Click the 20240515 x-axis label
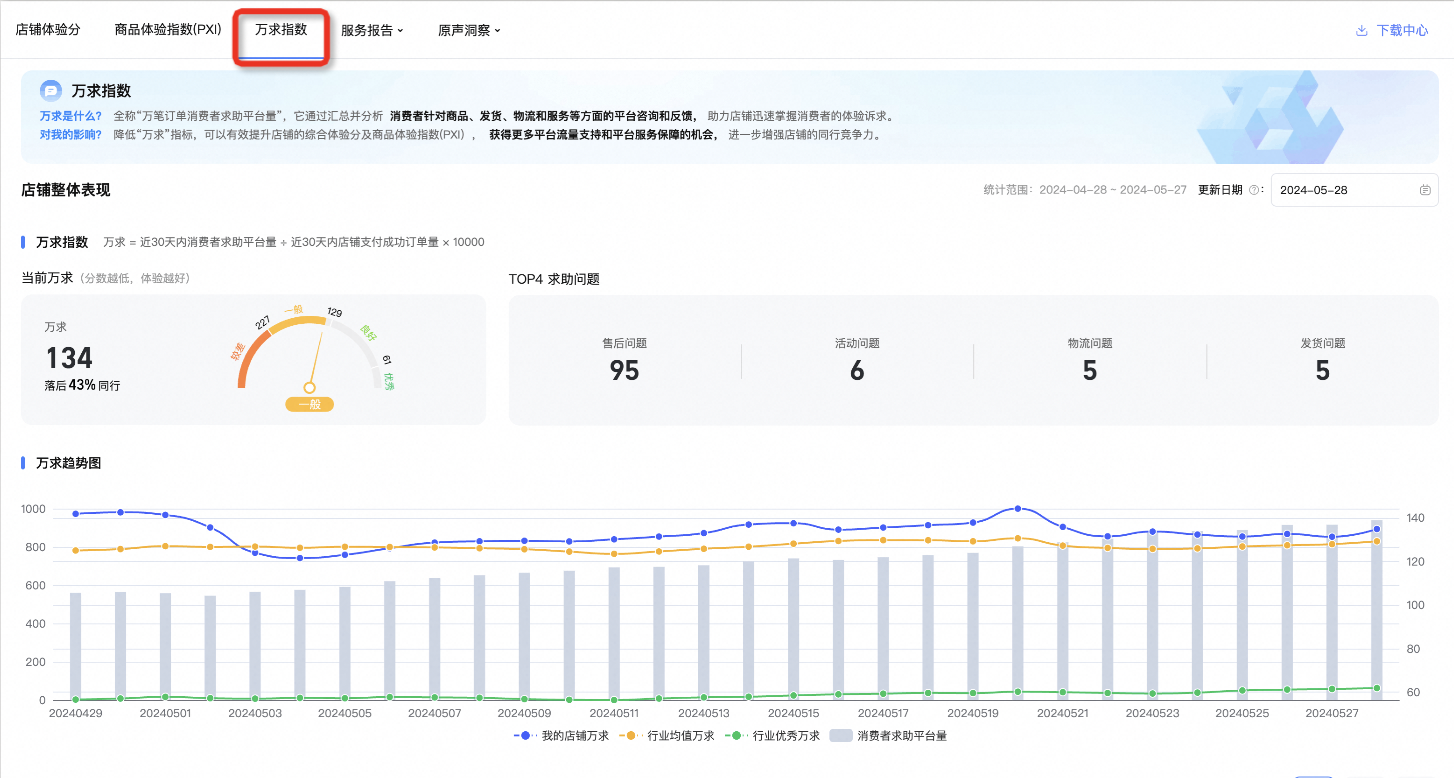 [x=794, y=714]
